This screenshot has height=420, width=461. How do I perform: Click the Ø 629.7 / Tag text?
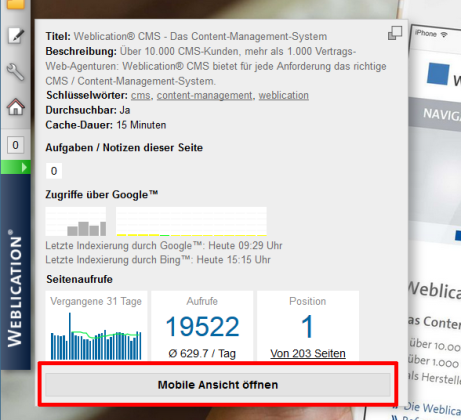click(x=202, y=353)
